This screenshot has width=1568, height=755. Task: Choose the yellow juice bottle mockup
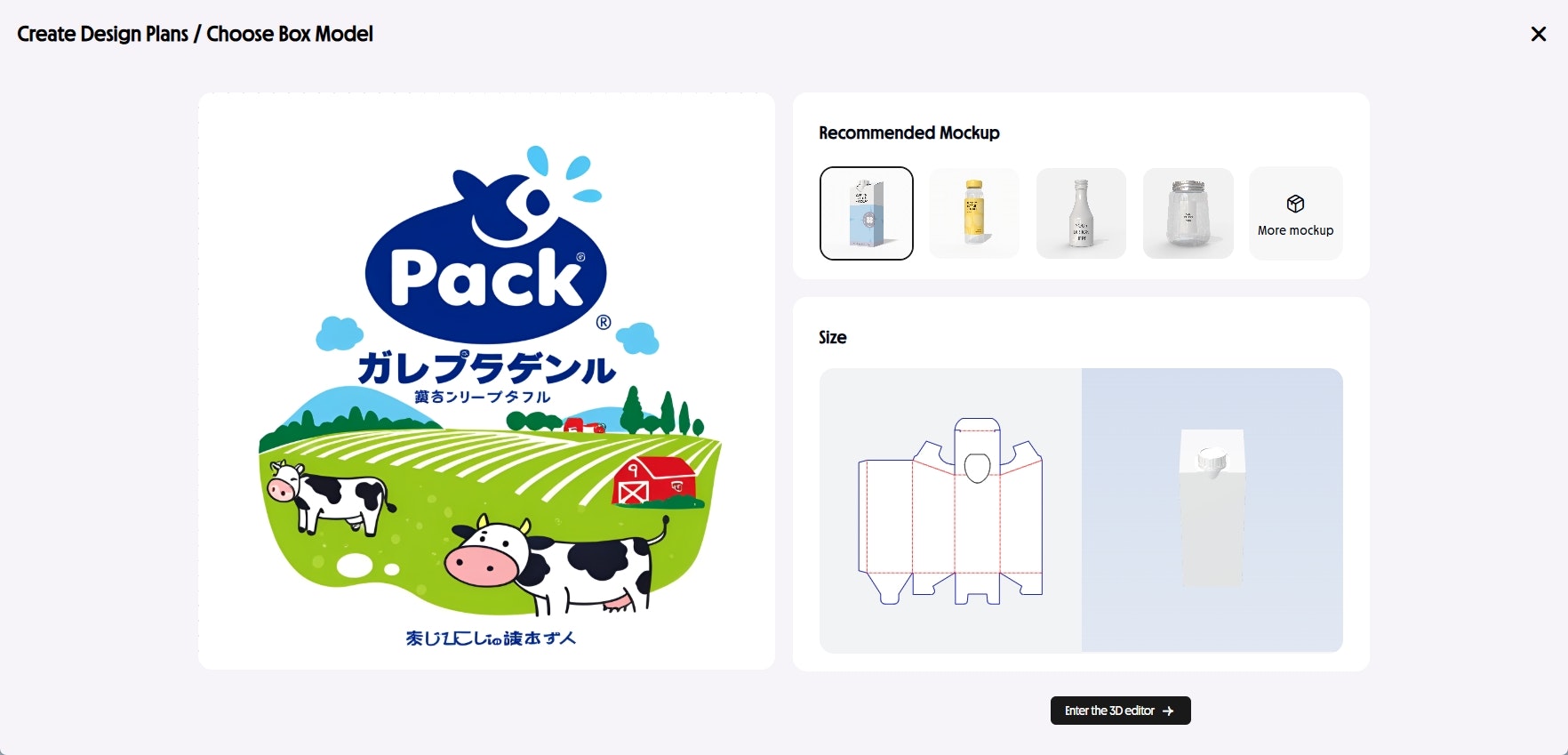[974, 213]
